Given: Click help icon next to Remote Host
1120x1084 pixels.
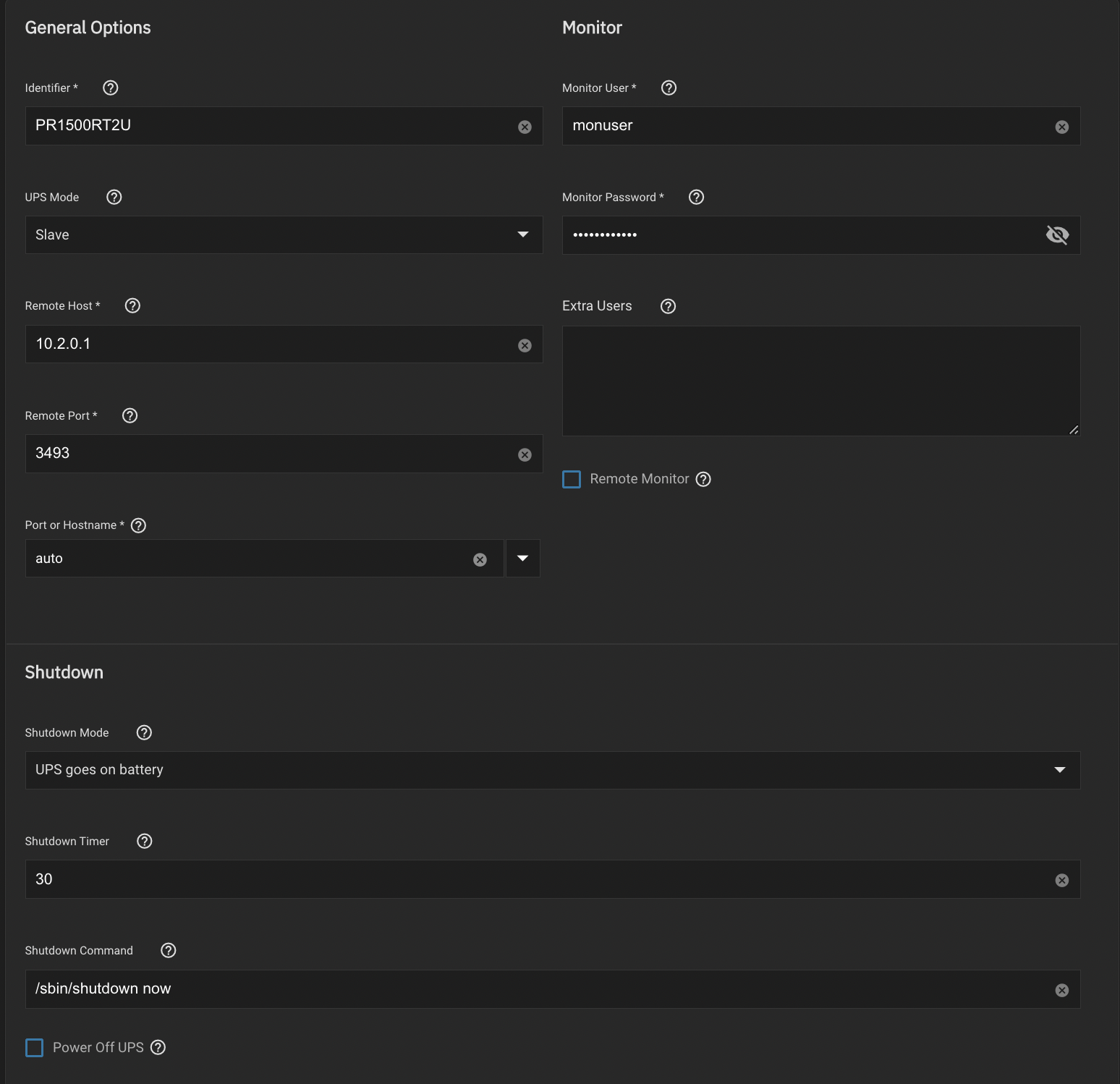Looking at the screenshot, I should tap(132, 305).
